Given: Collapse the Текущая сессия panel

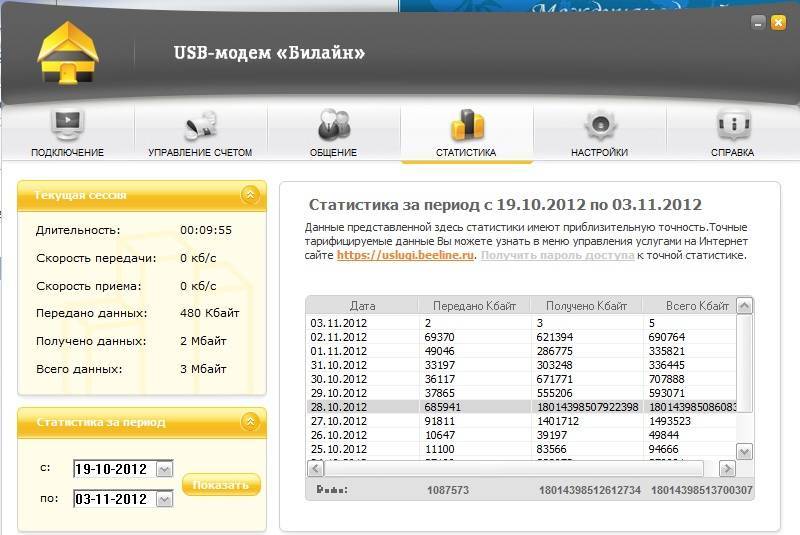Looking at the screenshot, I should click(250, 195).
